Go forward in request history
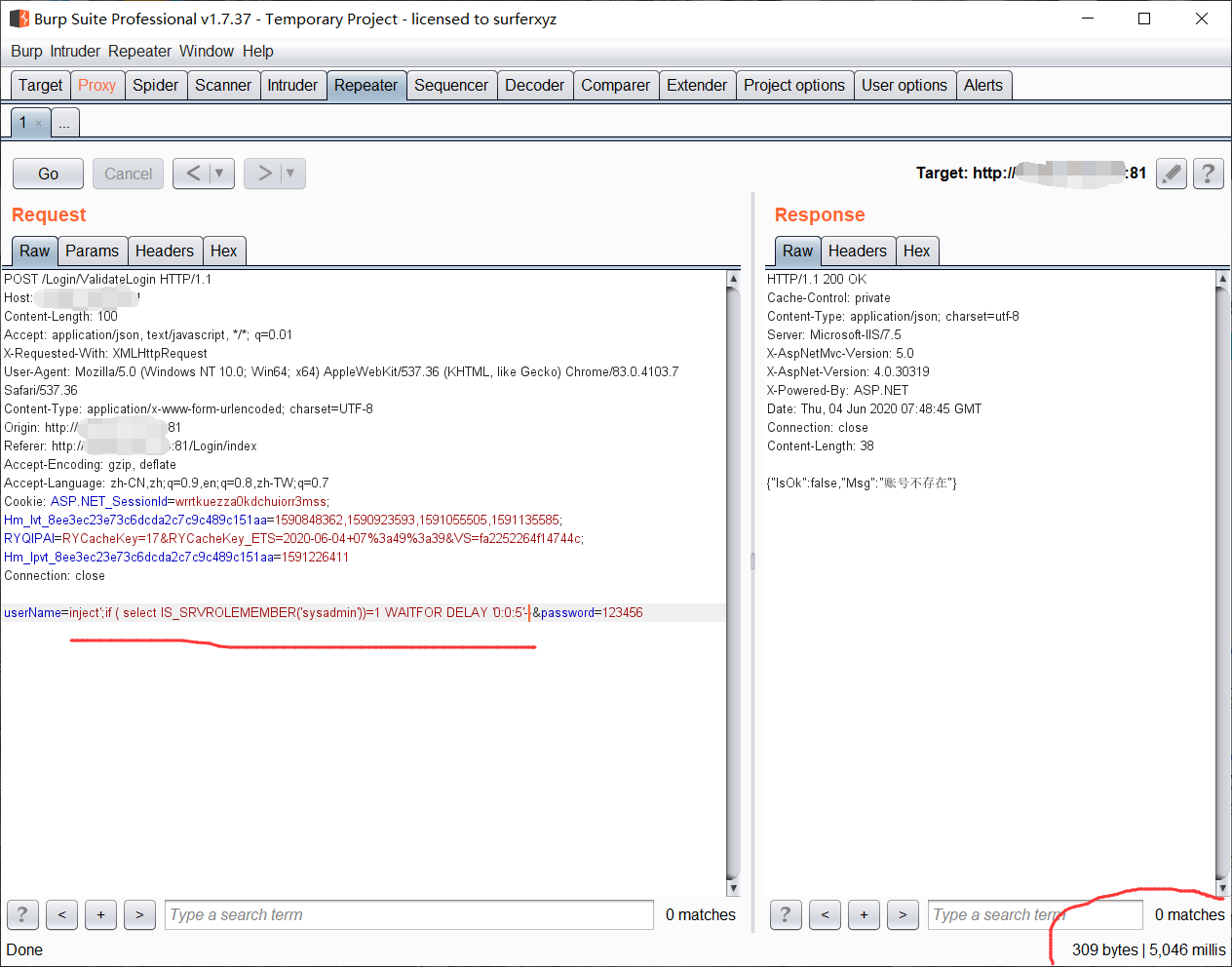The height and width of the screenshot is (967, 1232). [264, 174]
